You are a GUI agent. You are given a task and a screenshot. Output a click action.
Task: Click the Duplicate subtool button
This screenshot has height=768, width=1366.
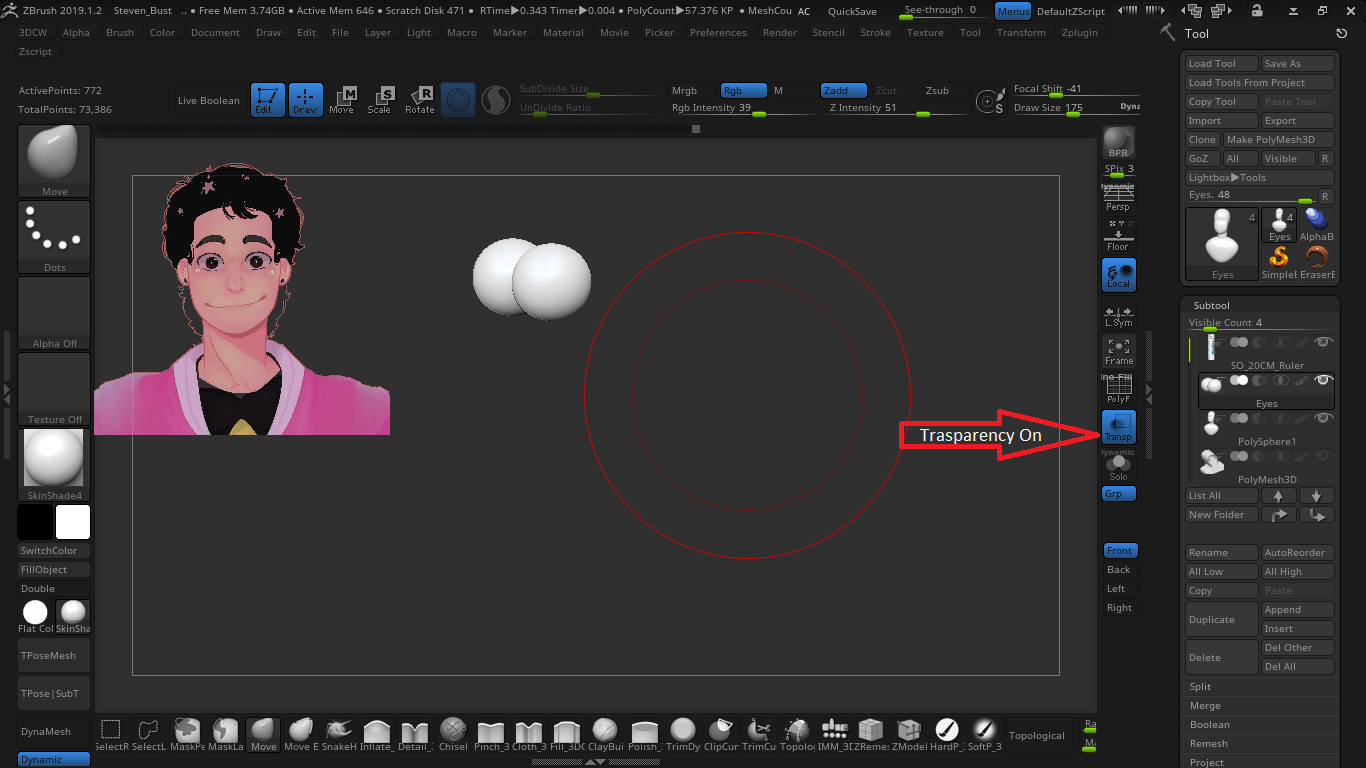tap(1221, 619)
